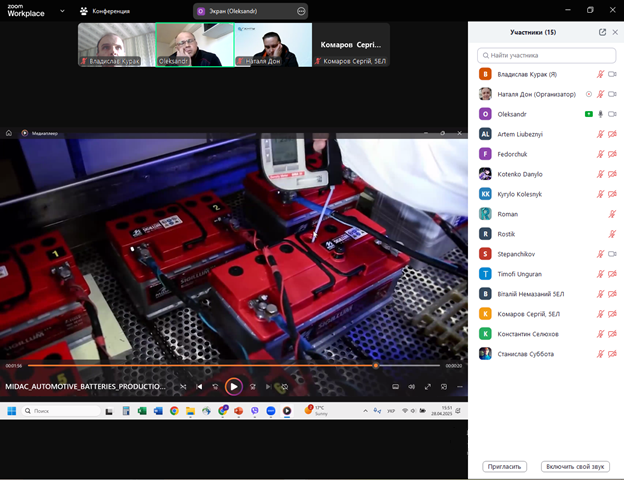Screen dimensions: 625x480
Task: Click Наталя Дон muted microphone icon
Action: (600, 94)
